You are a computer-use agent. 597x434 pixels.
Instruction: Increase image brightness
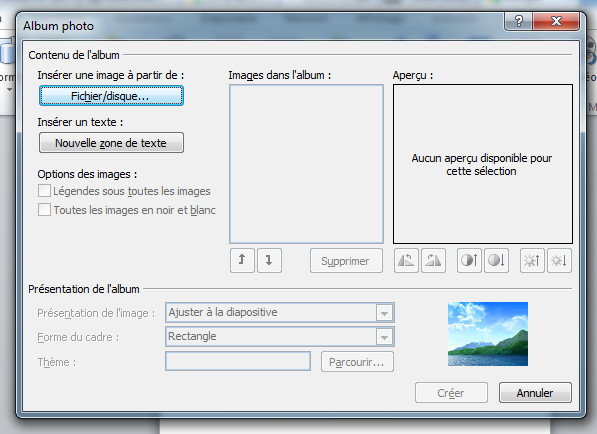pos(532,261)
